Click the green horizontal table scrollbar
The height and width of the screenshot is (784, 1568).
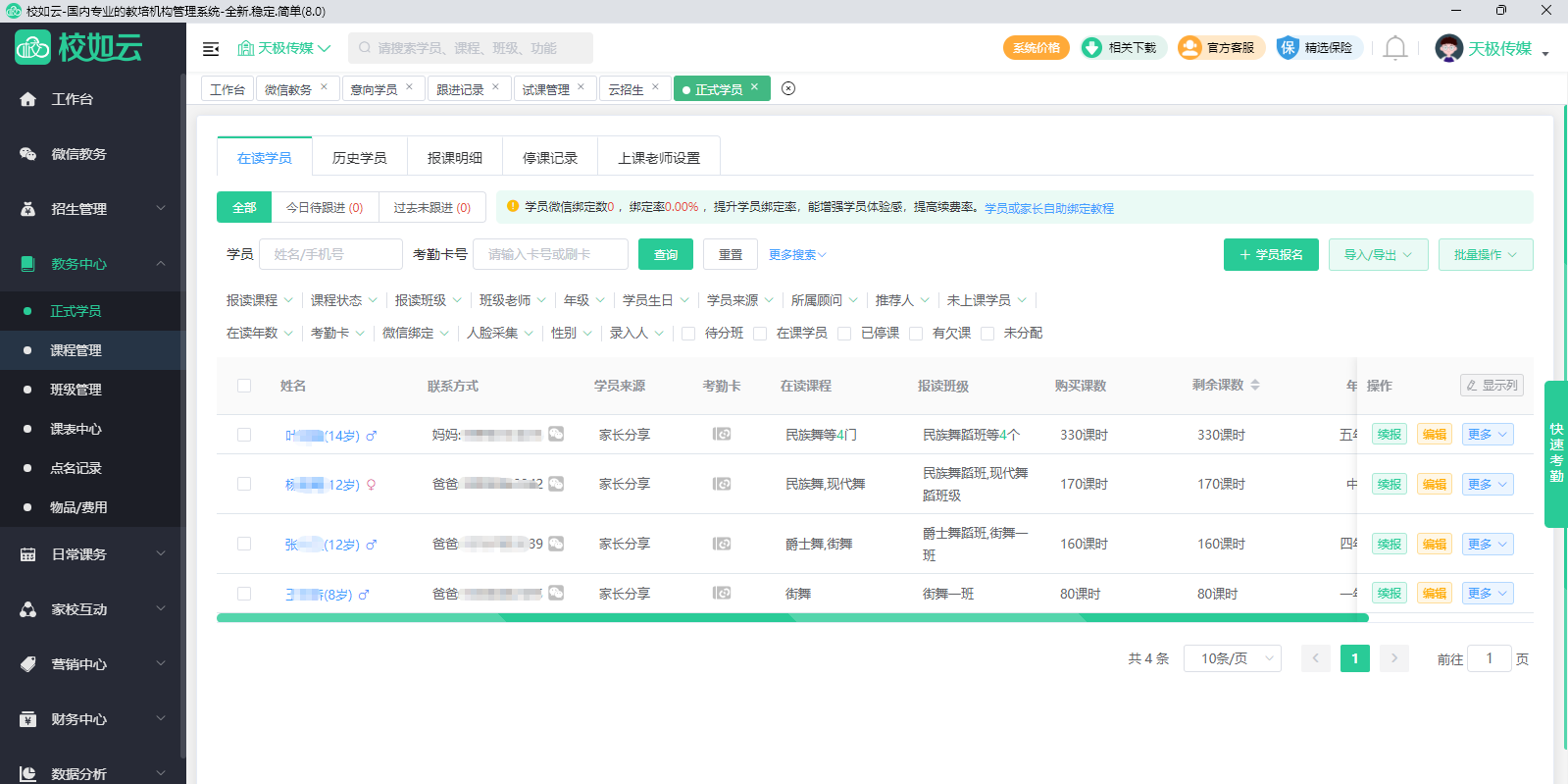[x=791, y=618]
